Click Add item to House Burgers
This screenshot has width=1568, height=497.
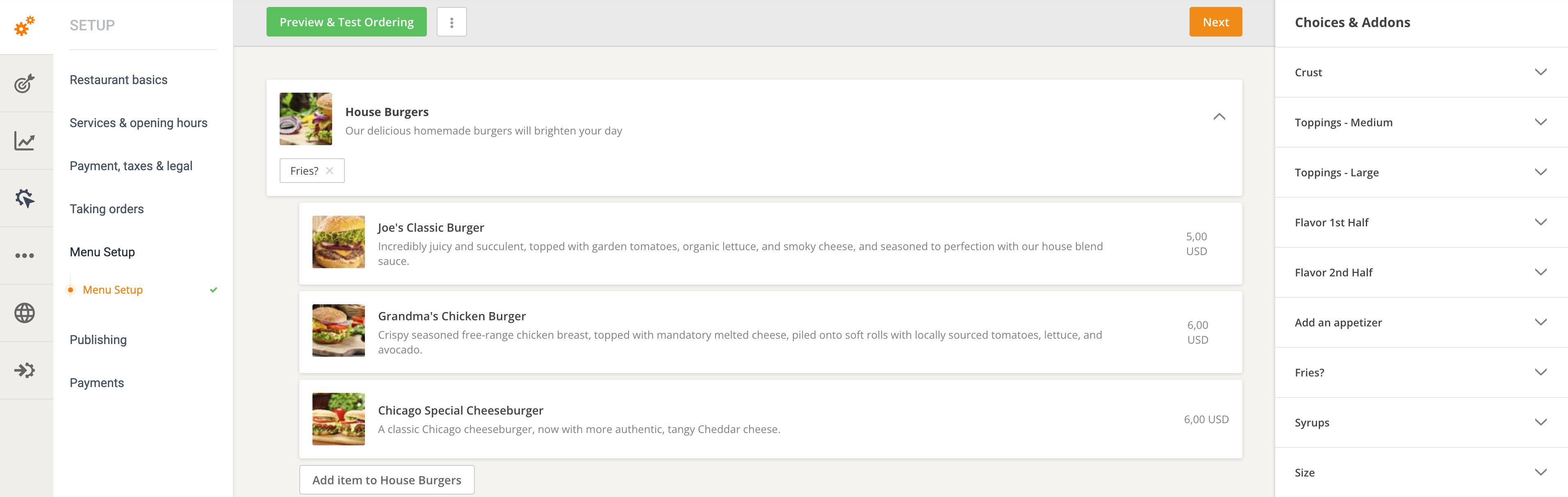tap(387, 480)
